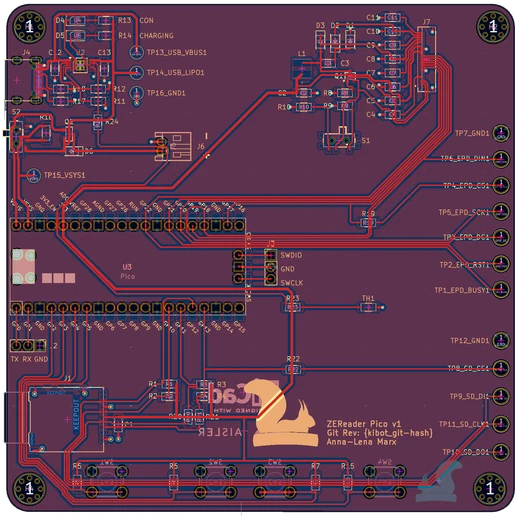Click the L1 inductor footprint
The height and width of the screenshot is (516, 520).
(x=301, y=68)
